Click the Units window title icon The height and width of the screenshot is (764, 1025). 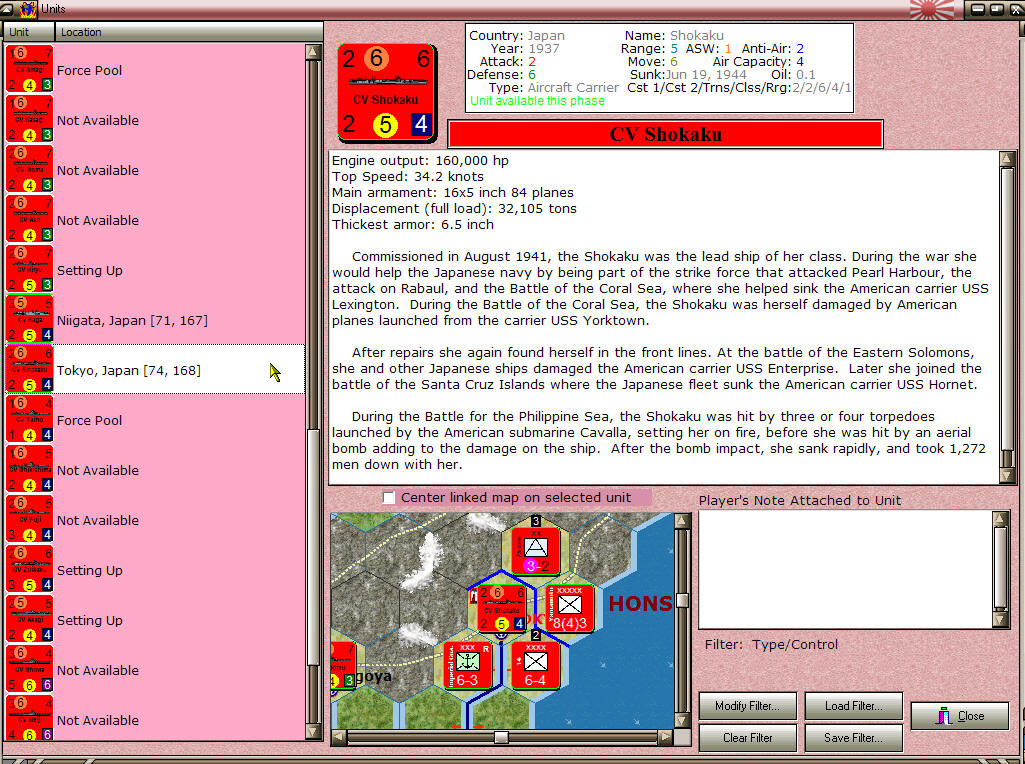point(28,9)
